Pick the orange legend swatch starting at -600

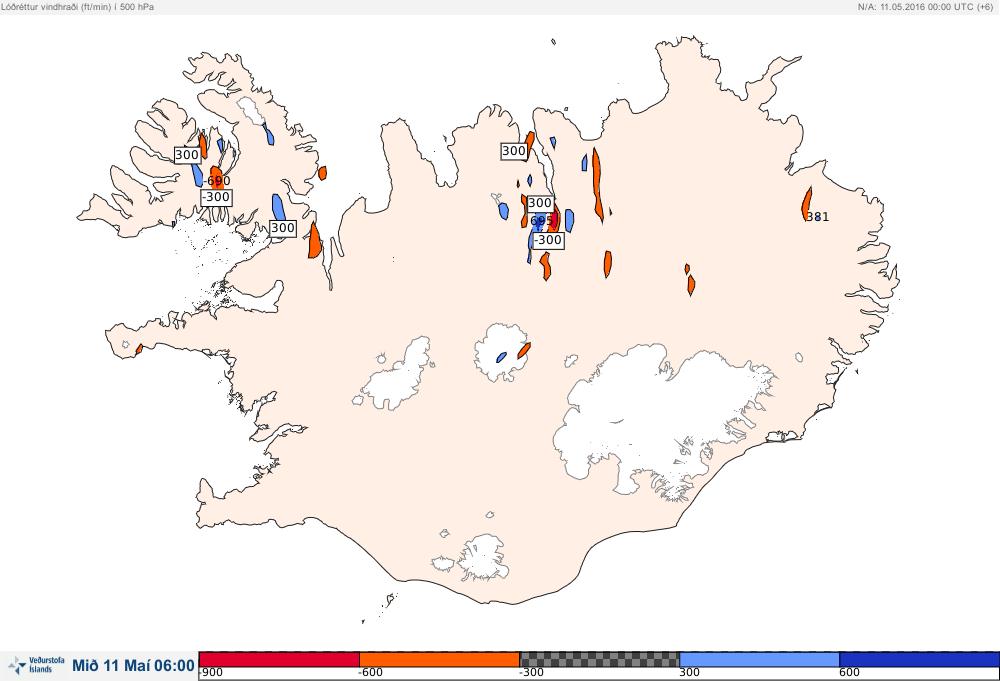[439, 659]
